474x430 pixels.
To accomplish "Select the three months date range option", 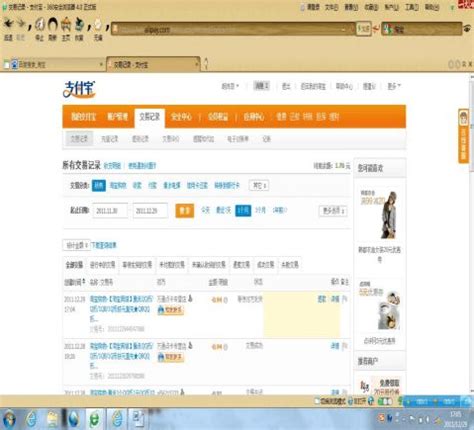I will click(x=260, y=210).
